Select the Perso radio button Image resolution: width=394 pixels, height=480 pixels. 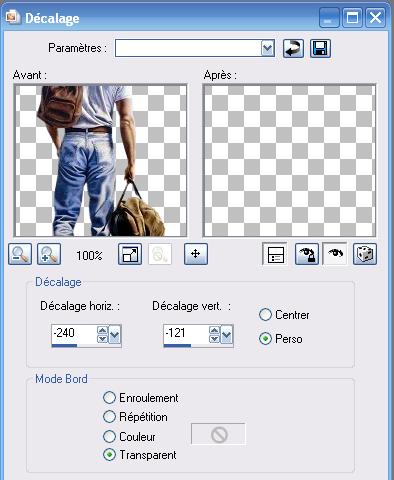pyautogui.click(x=265, y=339)
